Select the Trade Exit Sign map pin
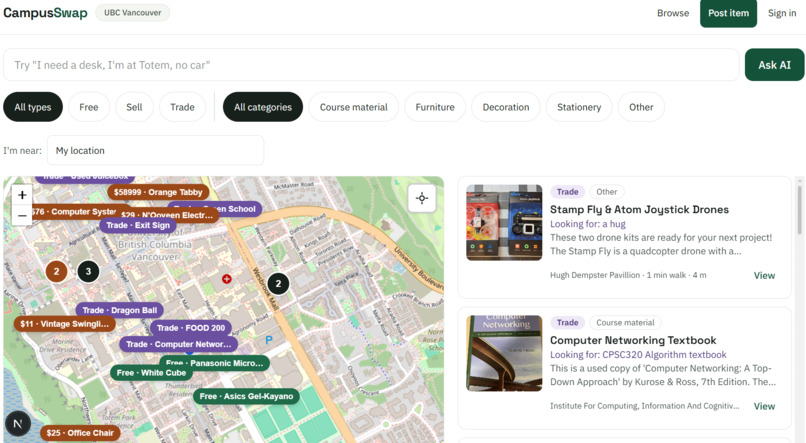The image size is (806, 443). tap(138, 225)
